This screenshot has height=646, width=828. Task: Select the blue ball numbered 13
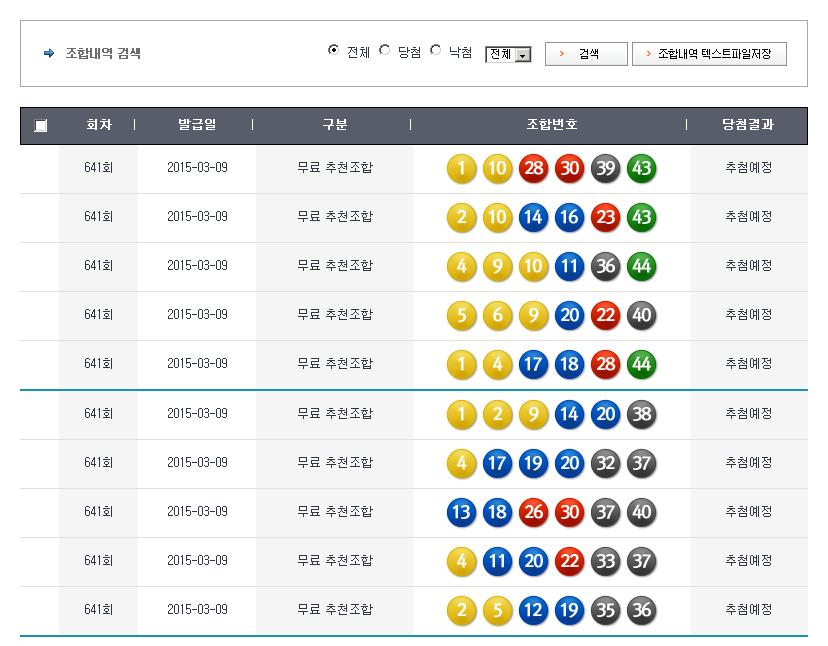pyautogui.click(x=461, y=512)
